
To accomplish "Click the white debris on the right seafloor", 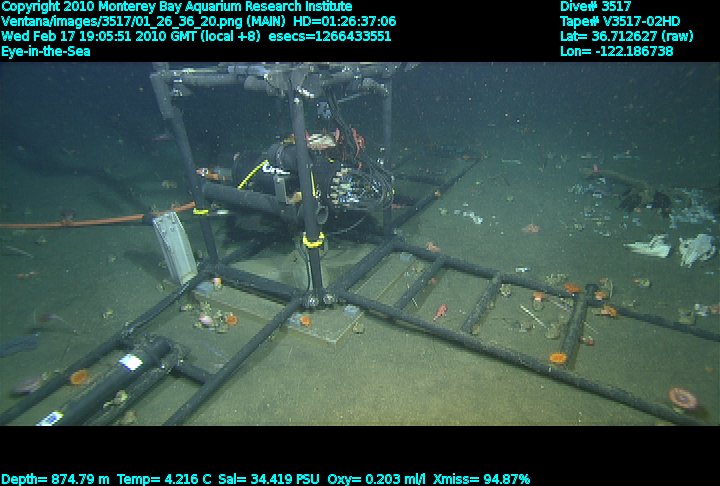I will click(x=696, y=248).
